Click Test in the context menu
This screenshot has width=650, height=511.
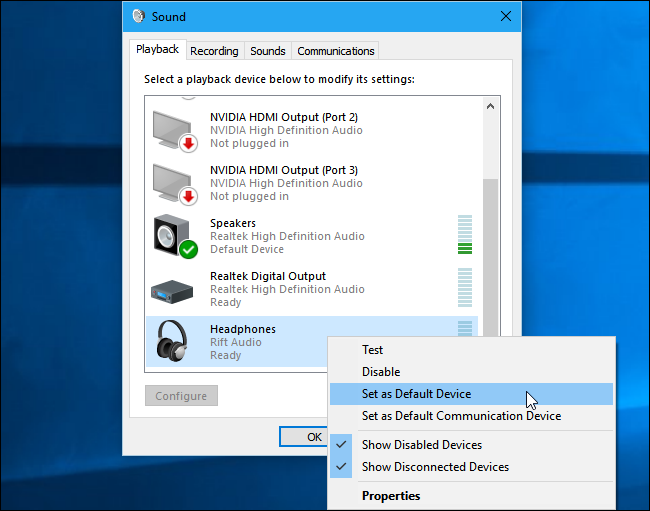372,350
